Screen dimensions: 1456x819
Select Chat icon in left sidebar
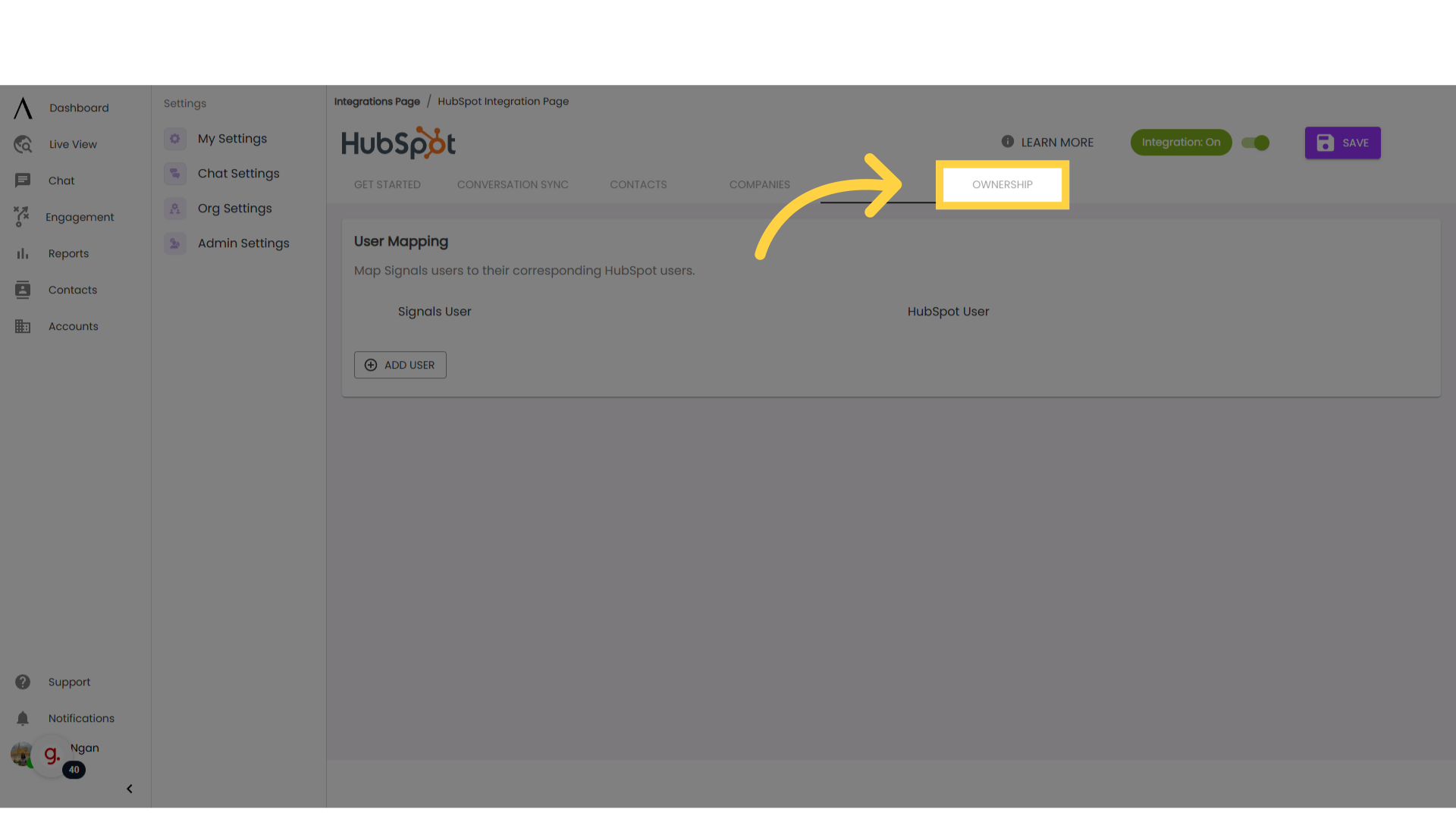tap(22, 180)
